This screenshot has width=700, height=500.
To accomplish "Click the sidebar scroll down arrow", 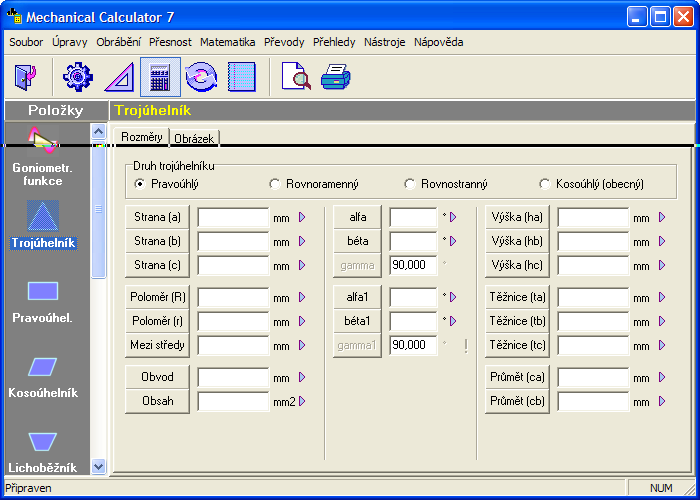I will coord(98,467).
